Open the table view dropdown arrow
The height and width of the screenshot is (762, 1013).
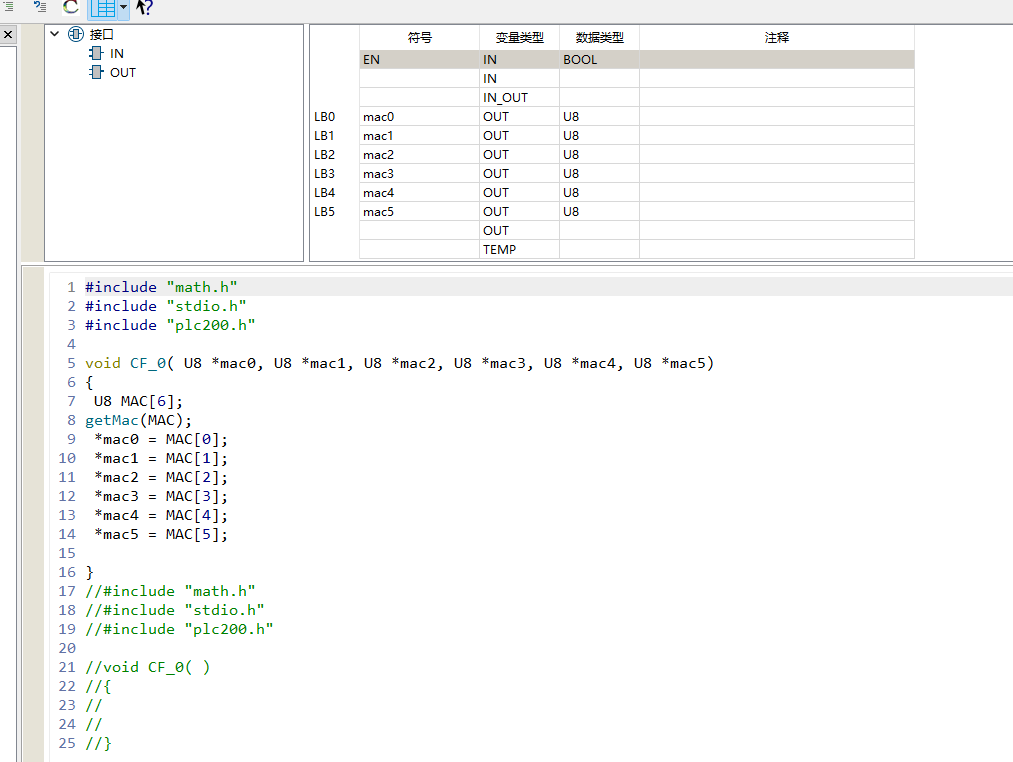tap(123, 8)
